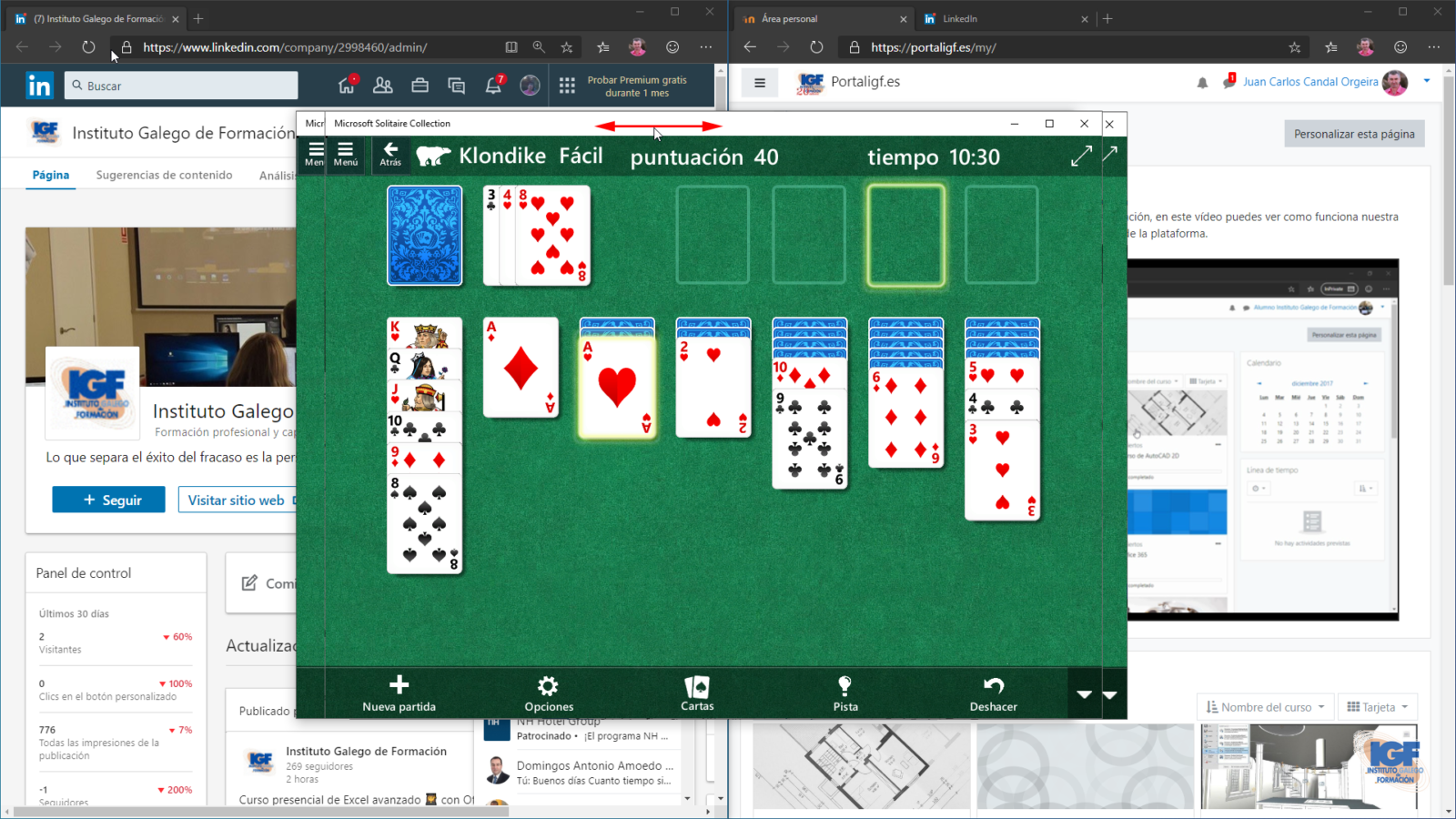This screenshot has width=1456, height=819.
Task: Expand Solitaire to full screen
Action: [1081, 157]
